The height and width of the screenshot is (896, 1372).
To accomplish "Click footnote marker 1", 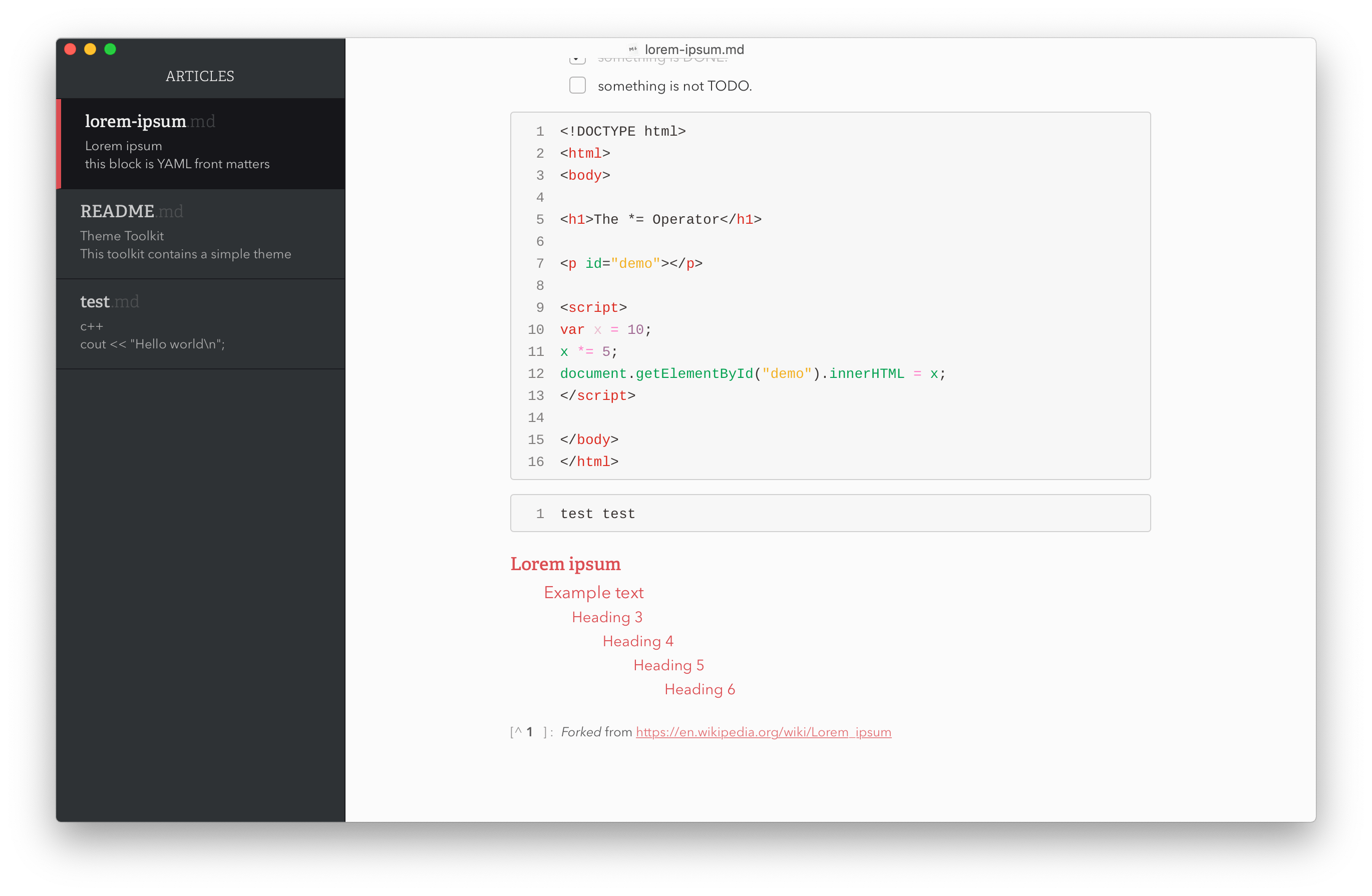I will coord(529,732).
